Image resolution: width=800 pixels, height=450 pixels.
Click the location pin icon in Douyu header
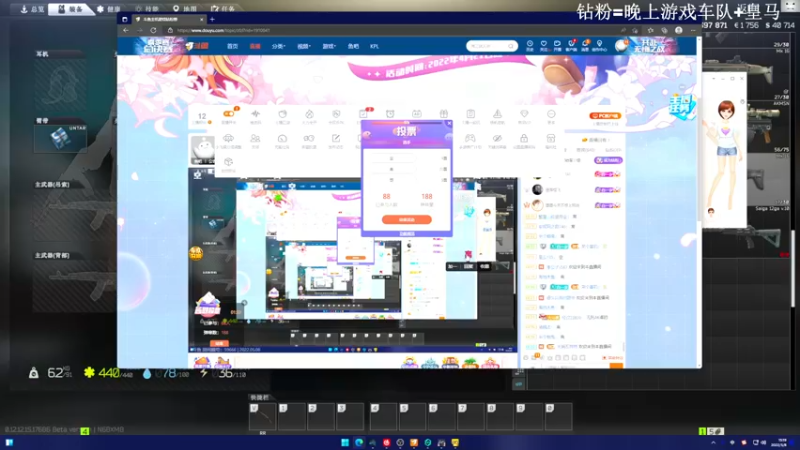click(599, 45)
